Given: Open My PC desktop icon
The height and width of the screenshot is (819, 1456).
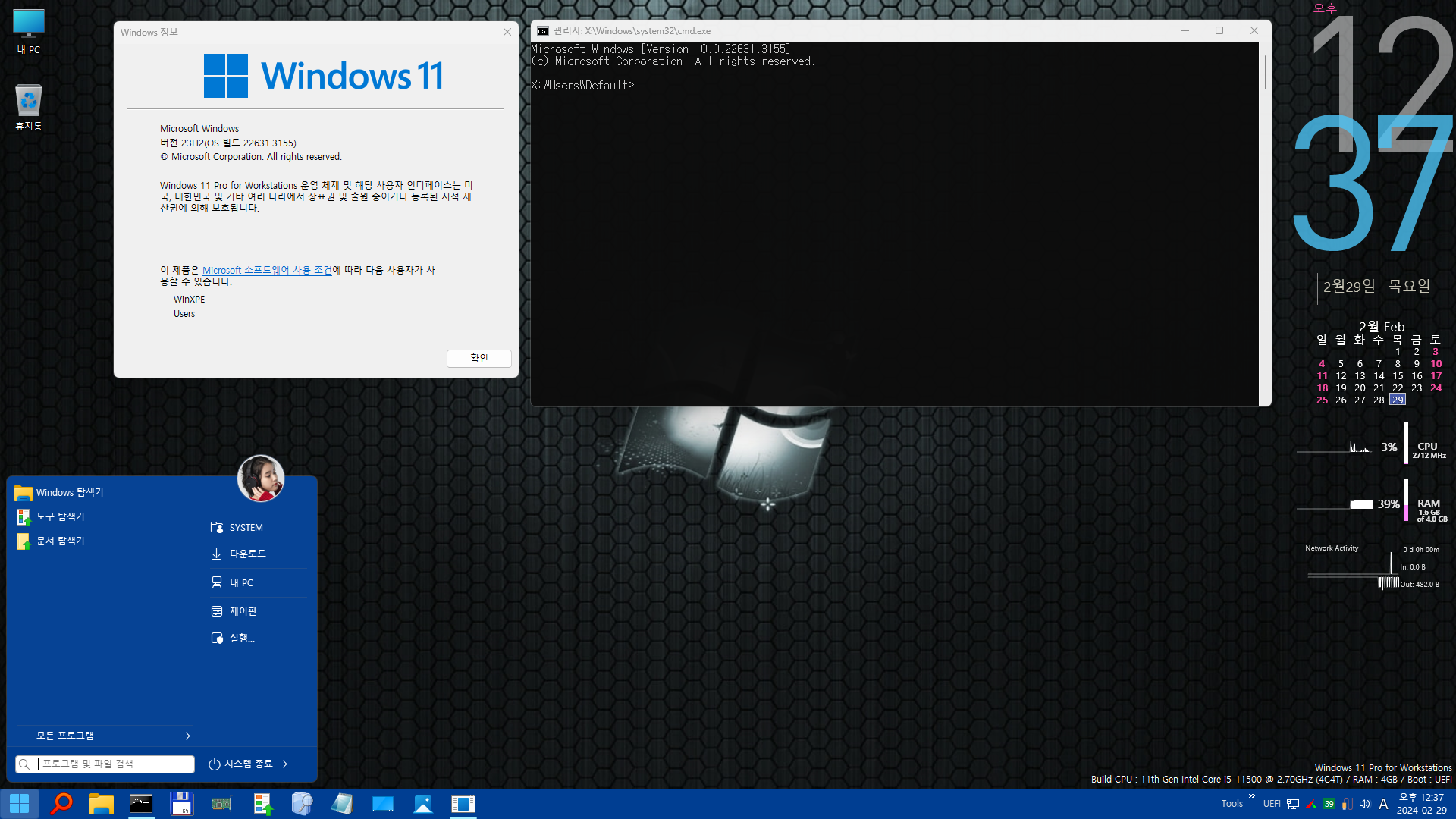Looking at the screenshot, I should click(x=29, y=32).
